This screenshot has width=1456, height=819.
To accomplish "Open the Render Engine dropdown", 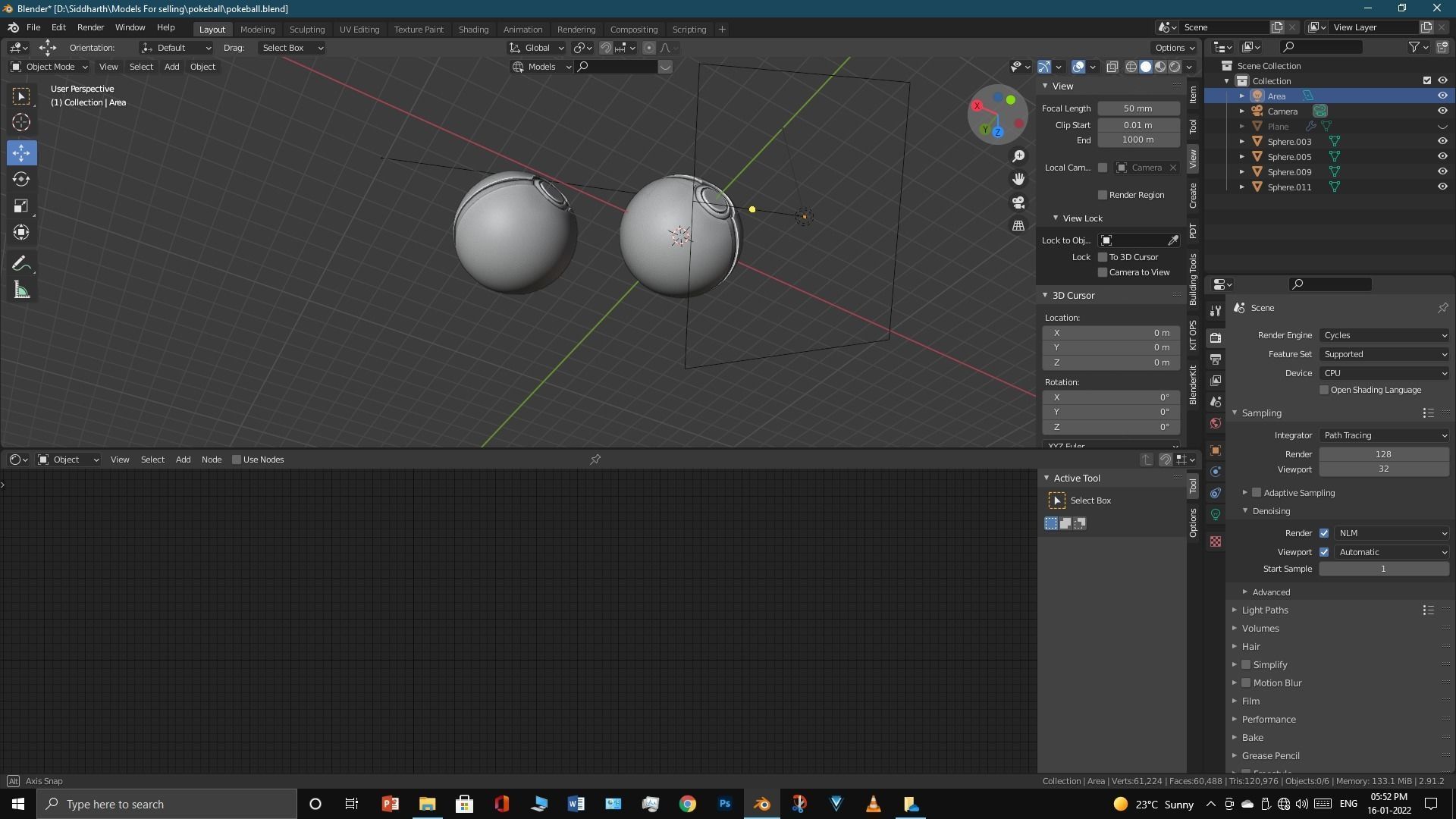I will pyautogui.click(x=1384, y=335).
